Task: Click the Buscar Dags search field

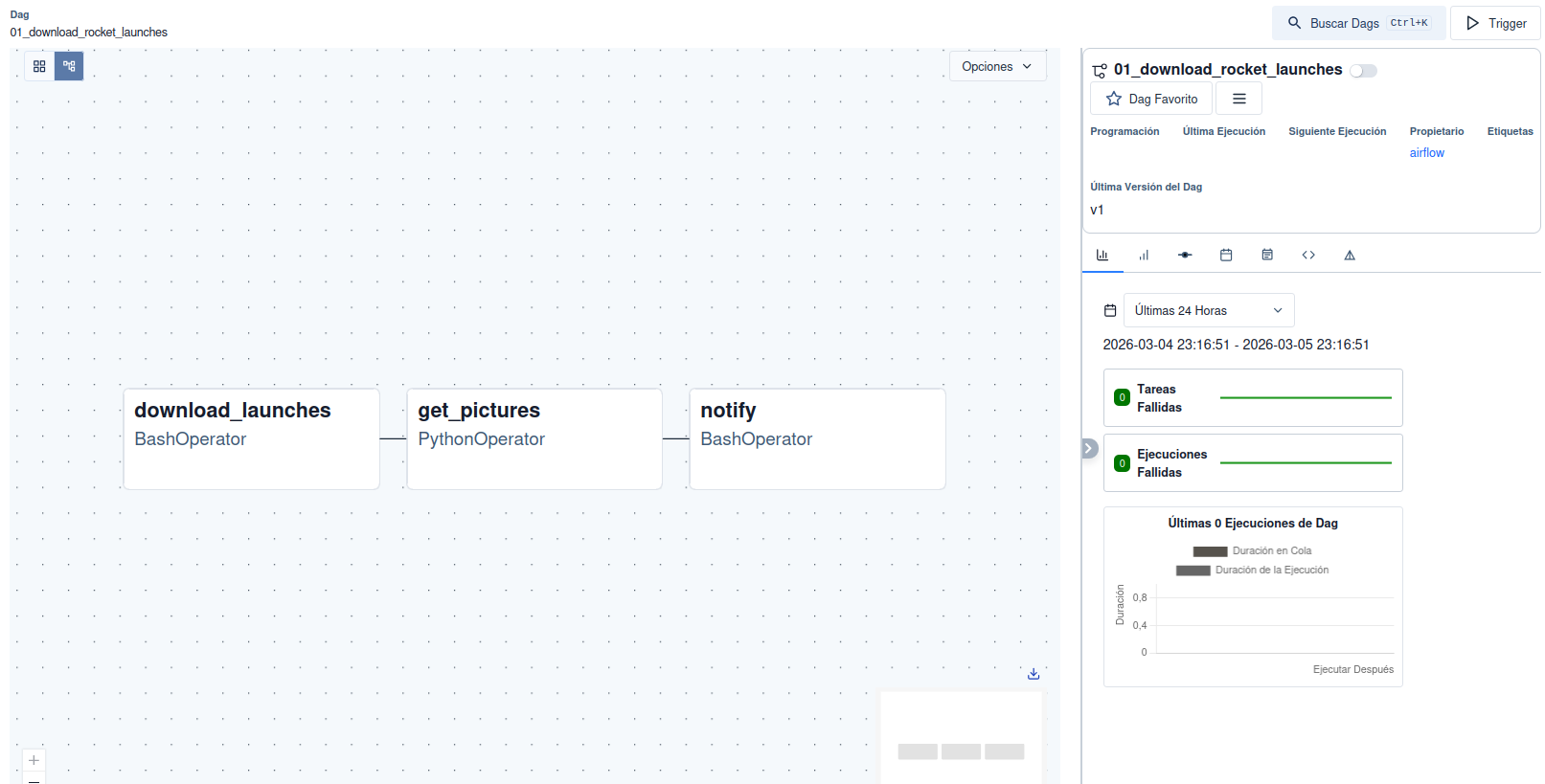Action: [1358, 23]
